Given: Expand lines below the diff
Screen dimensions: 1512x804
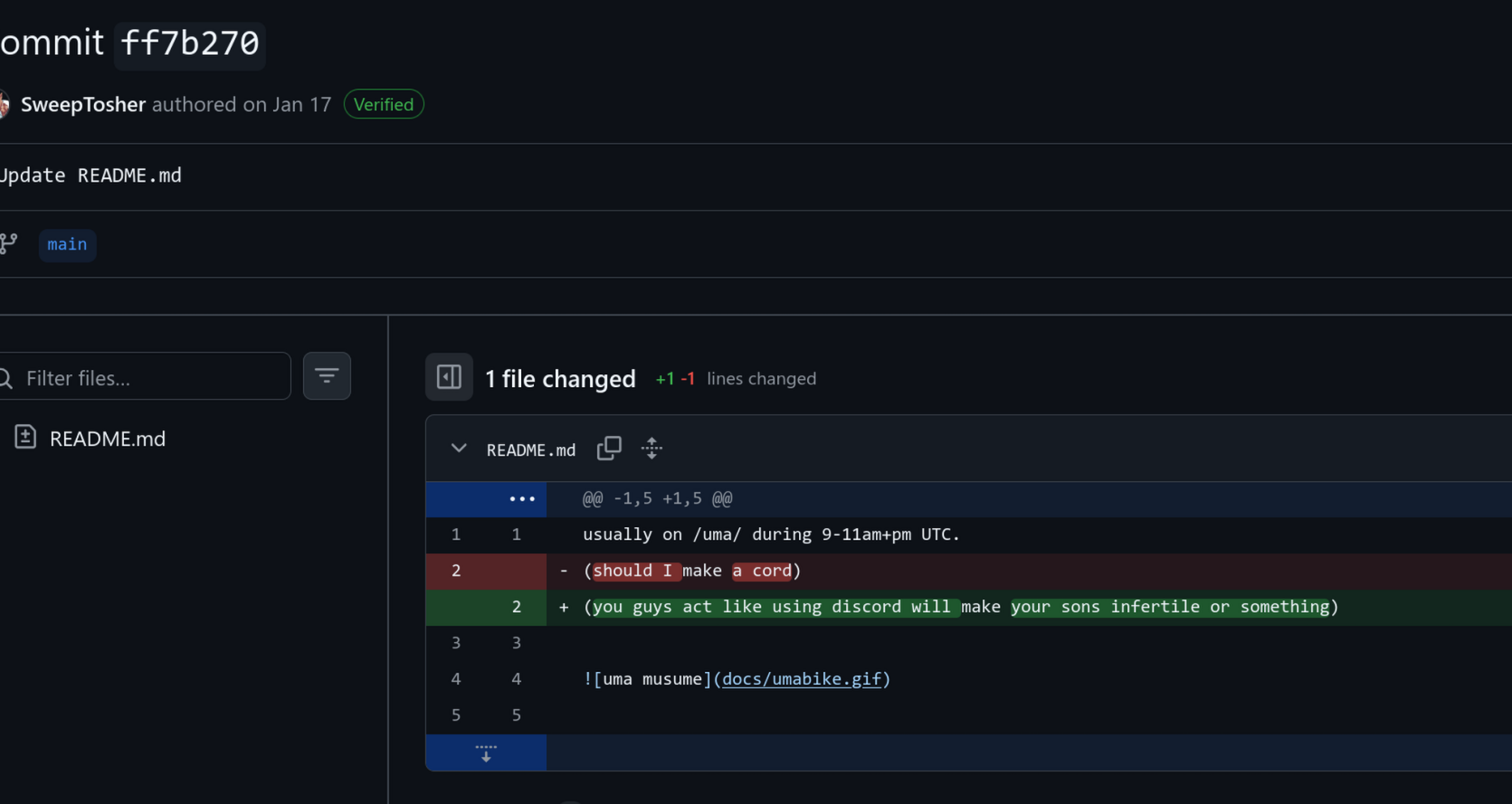Looking at the screenshot, I should (486, 753).
